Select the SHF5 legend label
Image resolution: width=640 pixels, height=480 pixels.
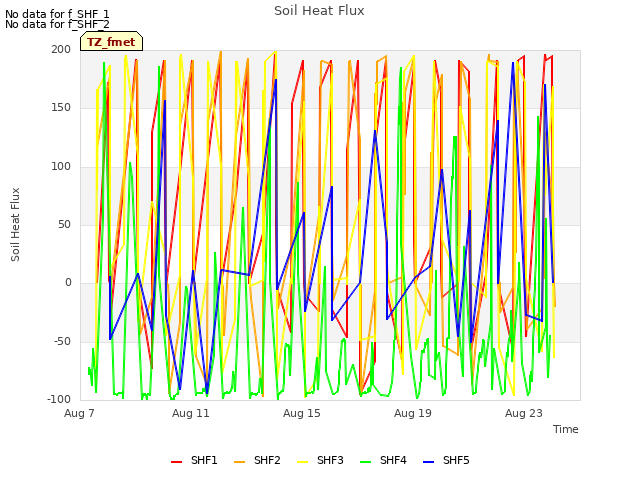(456, 460)
